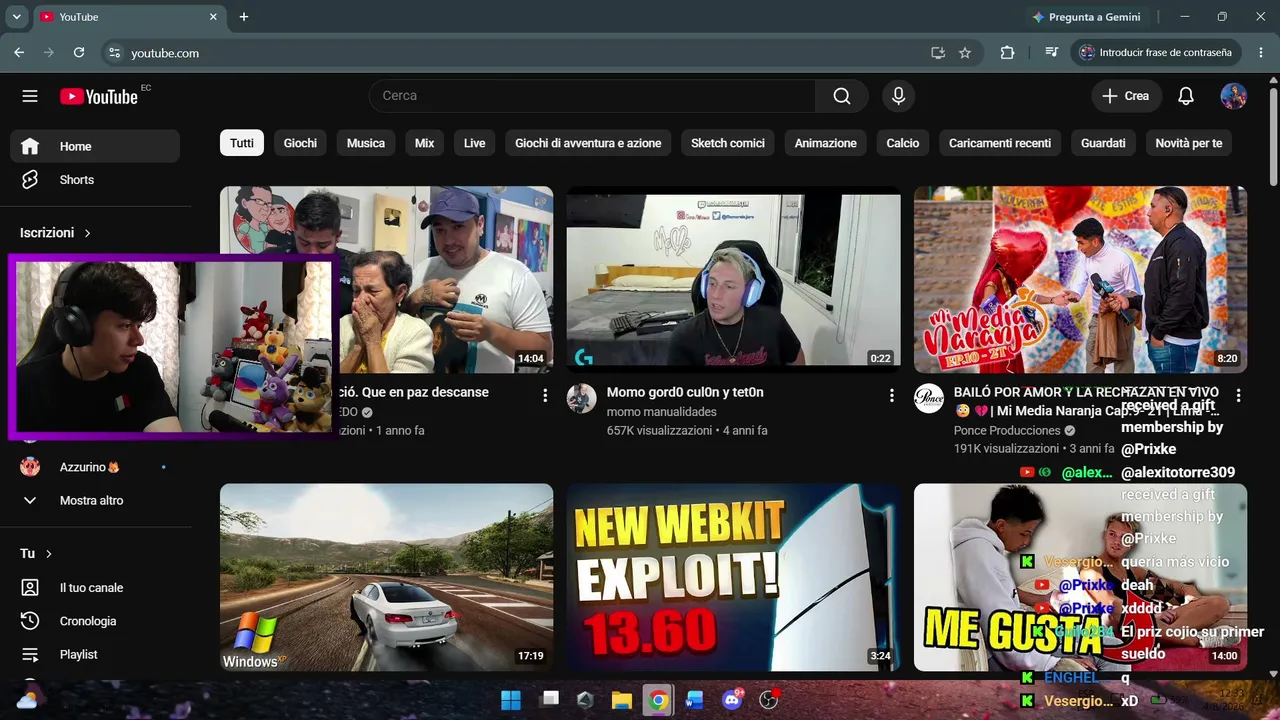Screen dimensions: 1280x720
Task: Close the YouTube browser tab
Action: pyautogui.click(x=213, y=17)
